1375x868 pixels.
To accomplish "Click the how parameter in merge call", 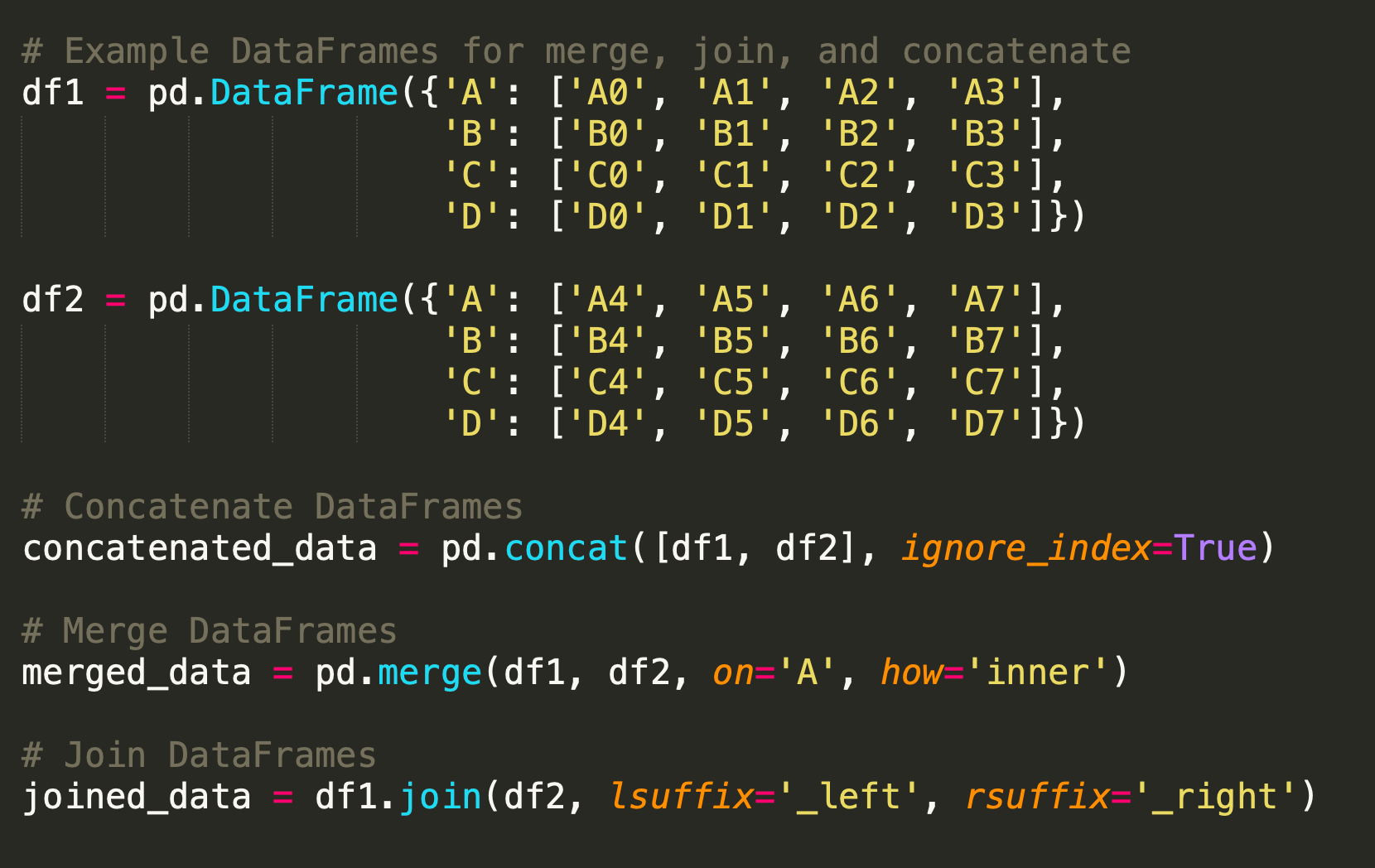I will coord(911,673).
